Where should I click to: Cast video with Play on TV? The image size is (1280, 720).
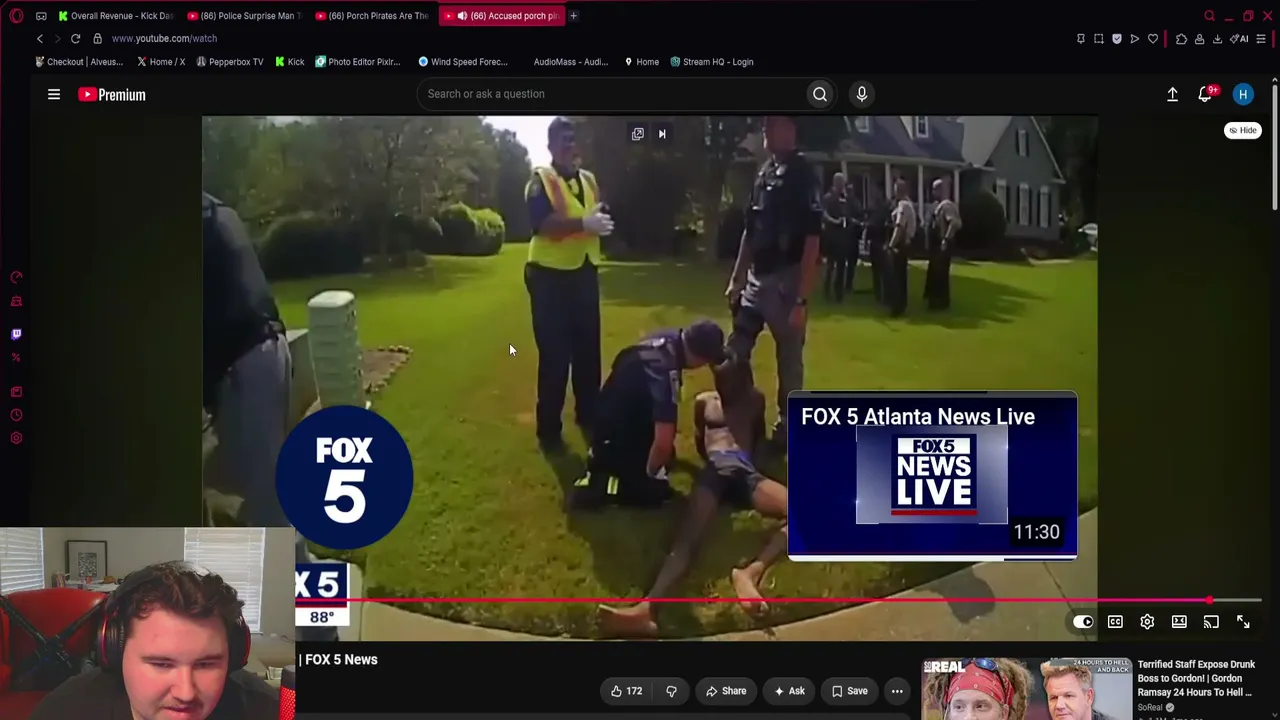click(x=1211, y=622)
